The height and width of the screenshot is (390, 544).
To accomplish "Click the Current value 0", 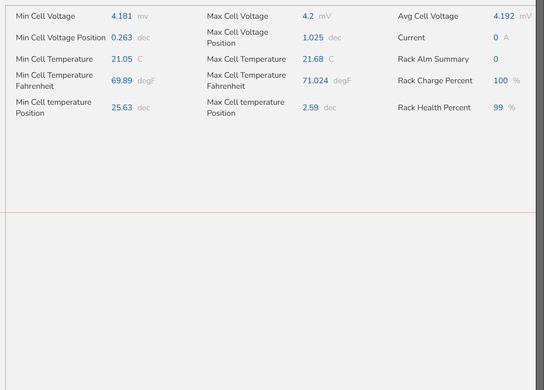I will (496, 38).
